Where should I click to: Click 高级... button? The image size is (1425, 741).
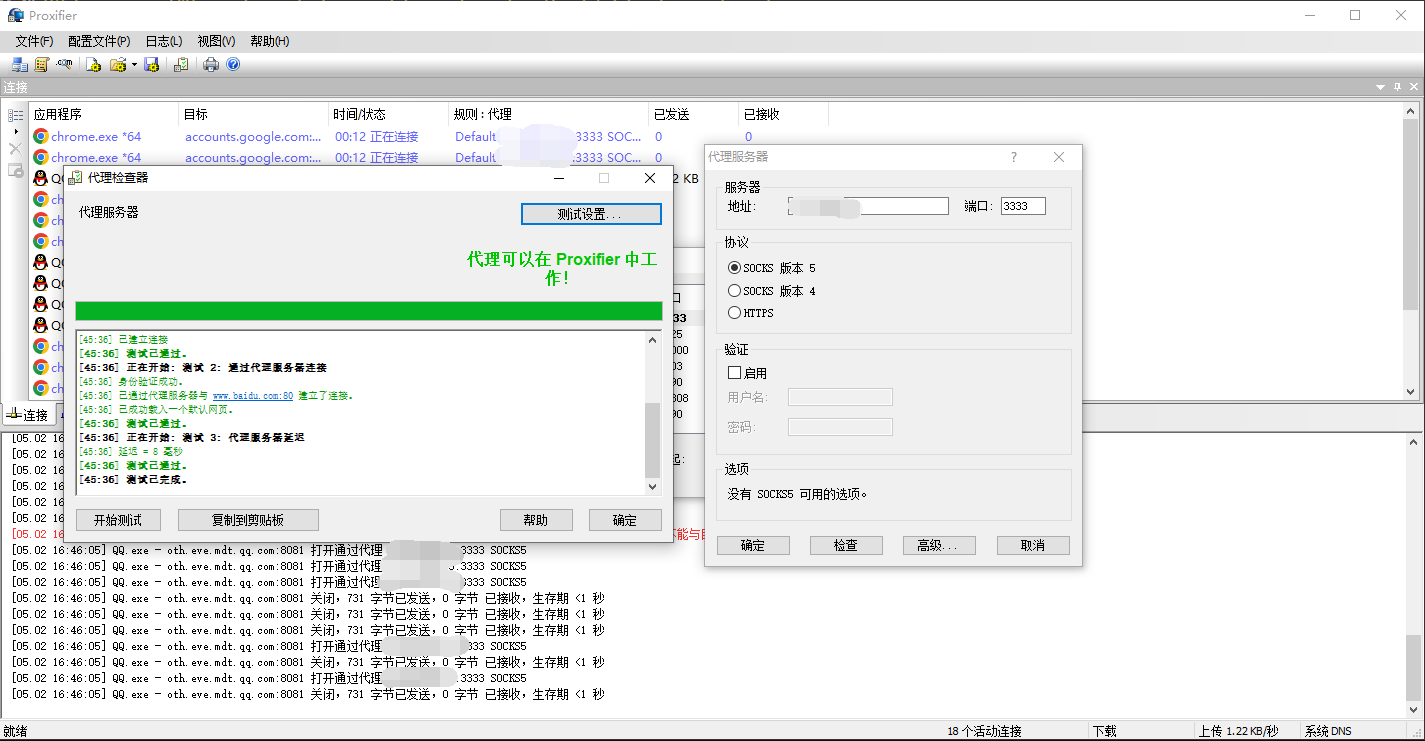(939, 545)
